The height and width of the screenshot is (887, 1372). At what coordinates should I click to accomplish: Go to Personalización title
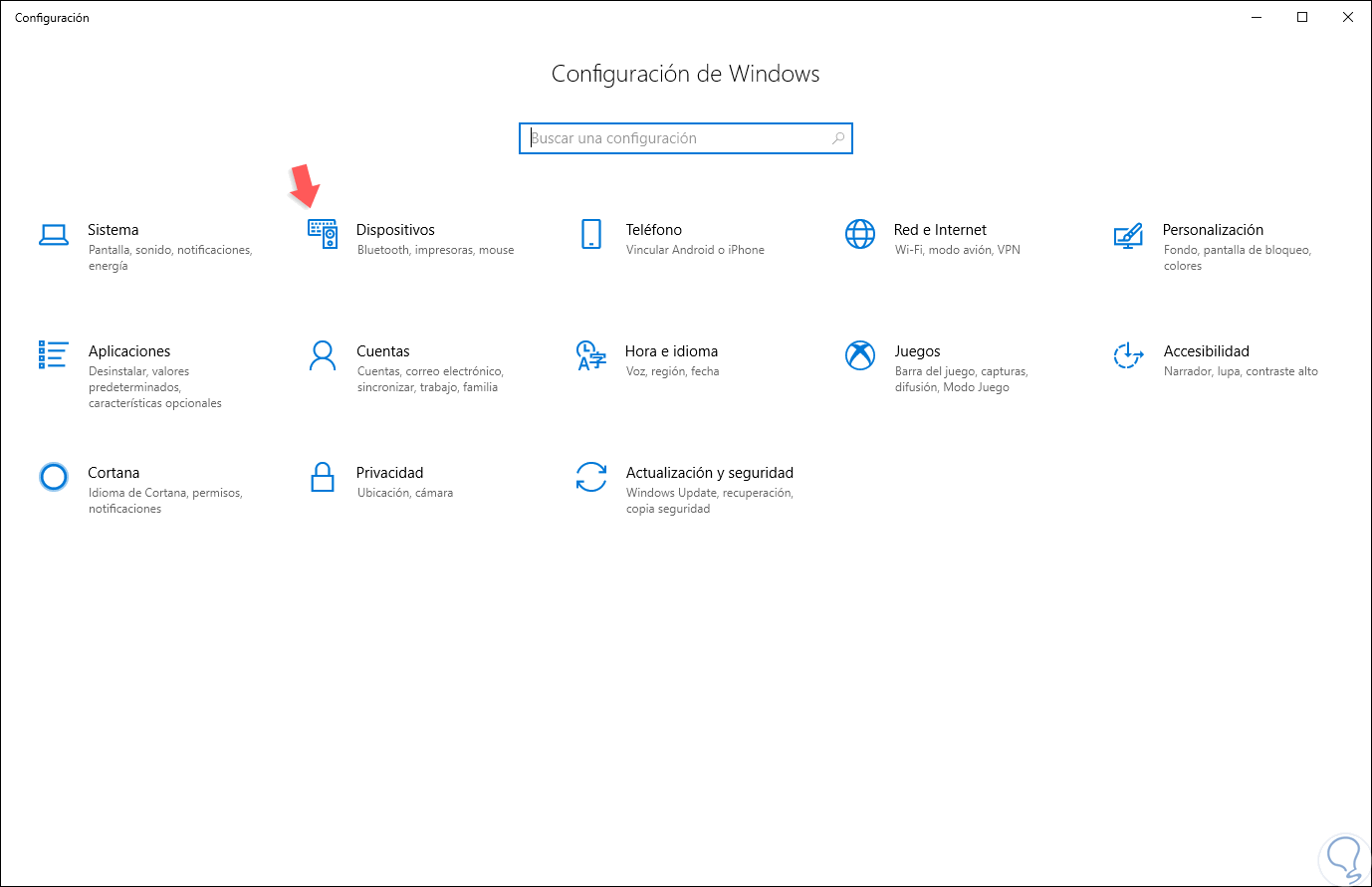pyautogui.click(x=1213, y=230)
